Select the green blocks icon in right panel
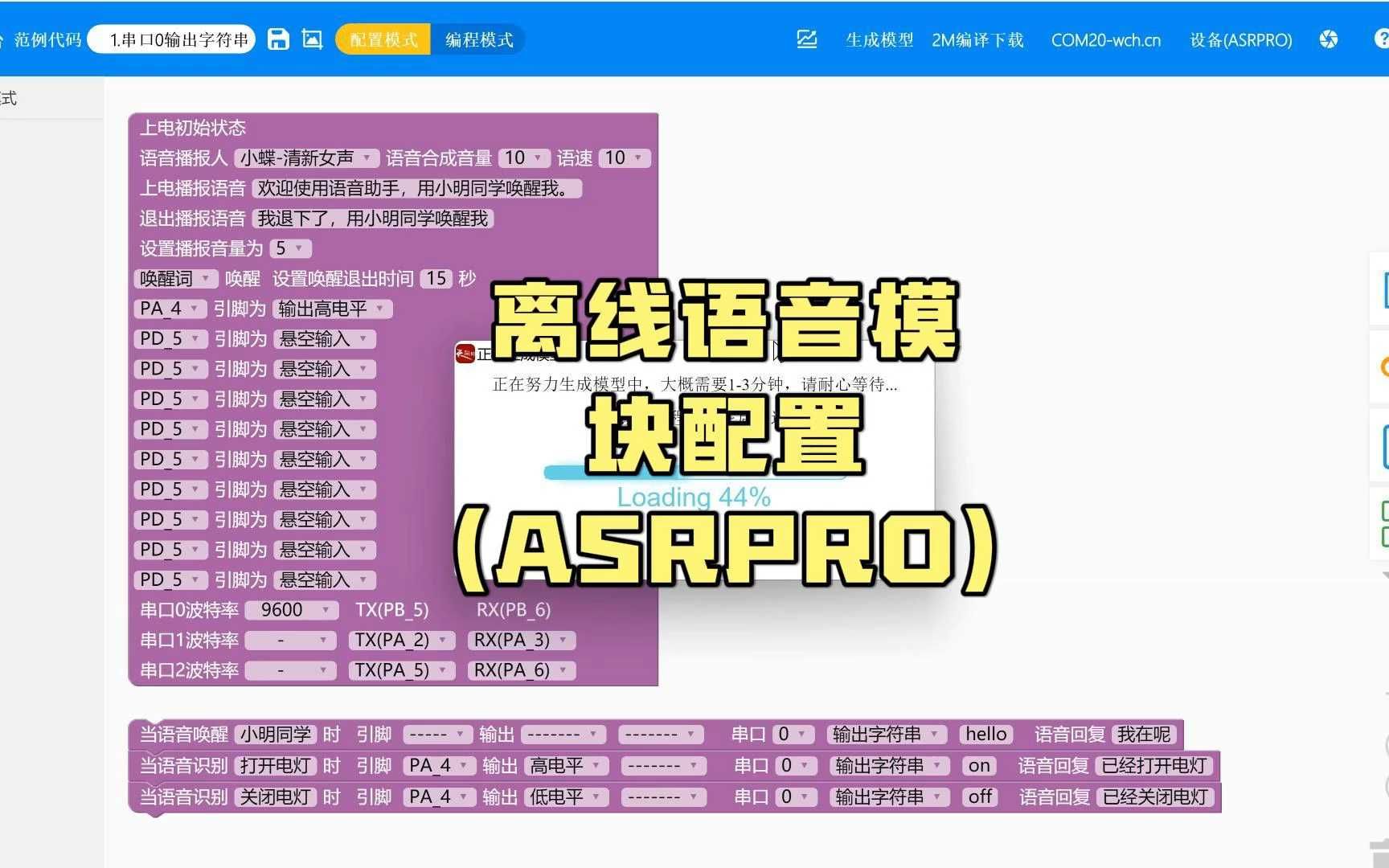This screenshot has height=868, width=1389. [1384, 524]
